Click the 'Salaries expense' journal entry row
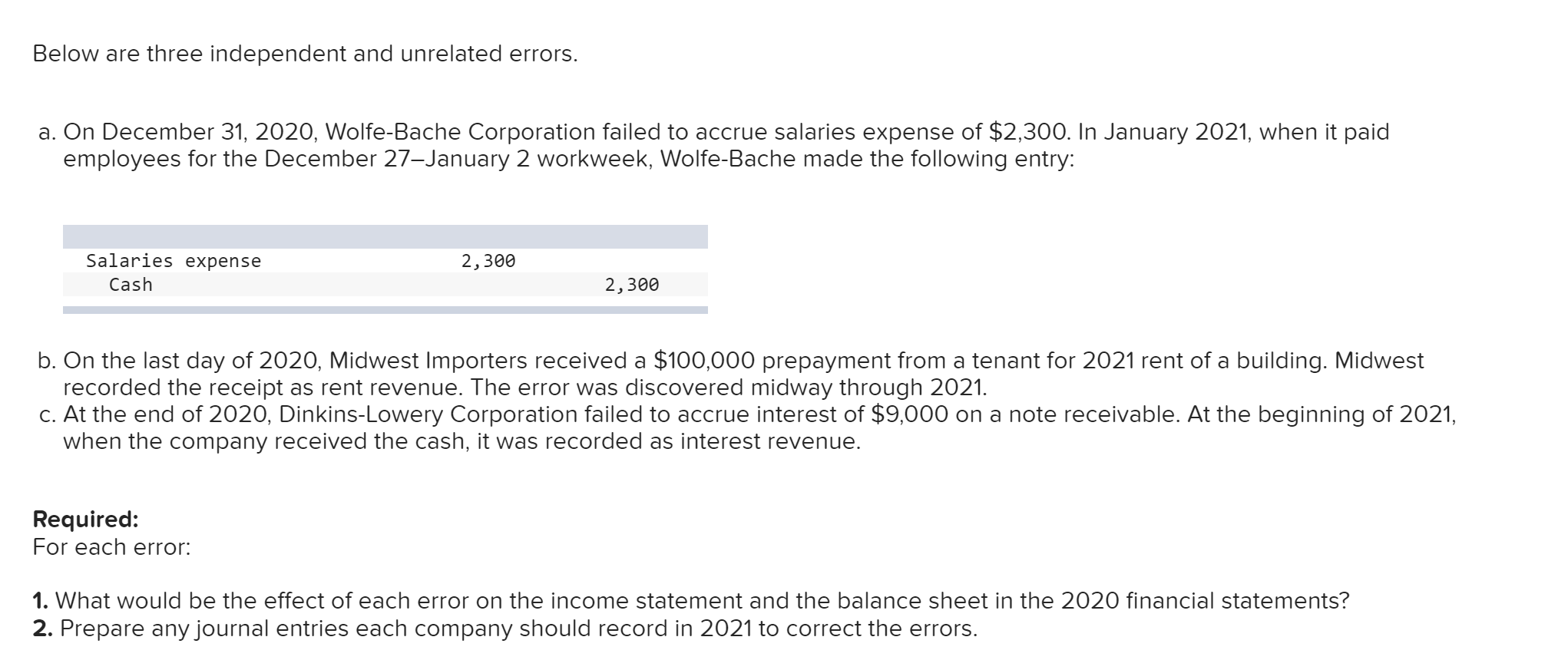Screen dimensions: 1568x660 (x=385, y=261)
